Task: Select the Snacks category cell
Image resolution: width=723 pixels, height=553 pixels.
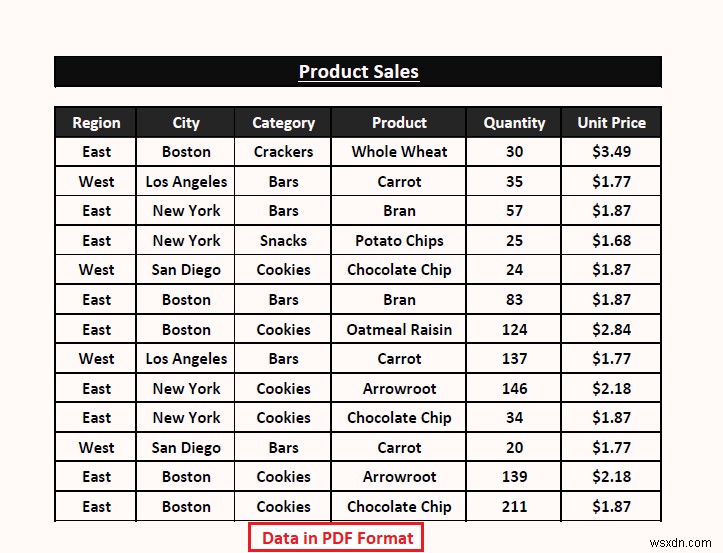Action: pos(283,240)
